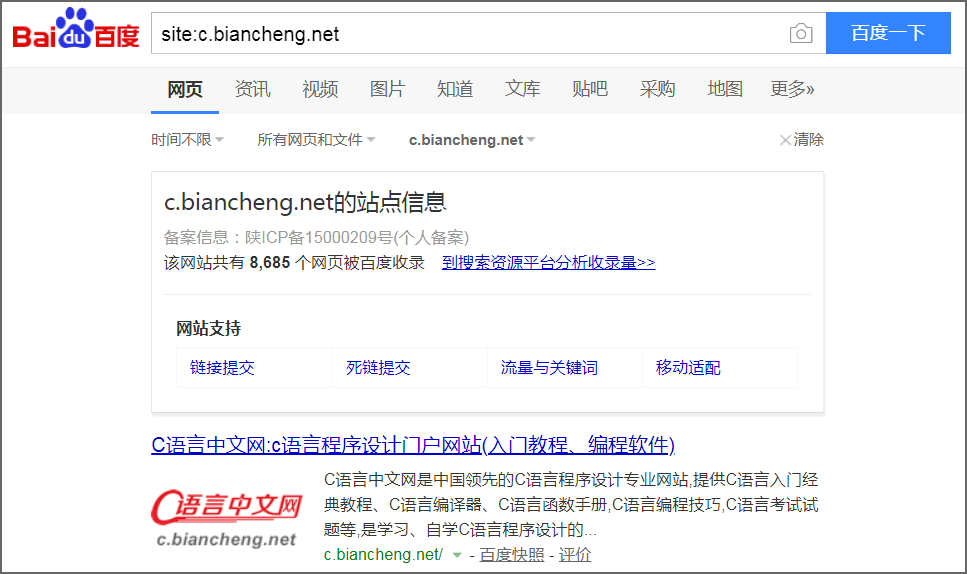Open the 时间不限 time filter dropdown
This screenshot has height=574, width=967.
(187, 140)
